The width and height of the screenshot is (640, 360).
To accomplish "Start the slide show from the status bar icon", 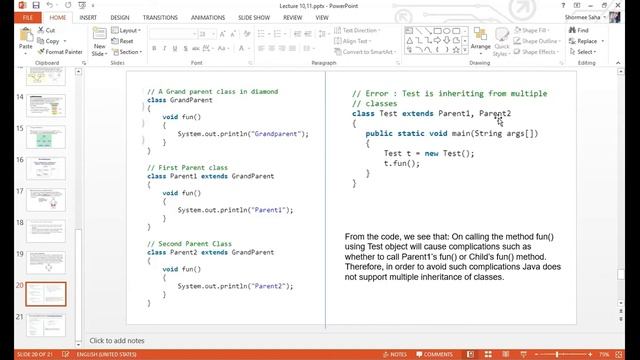I will (x=523, y=354).
